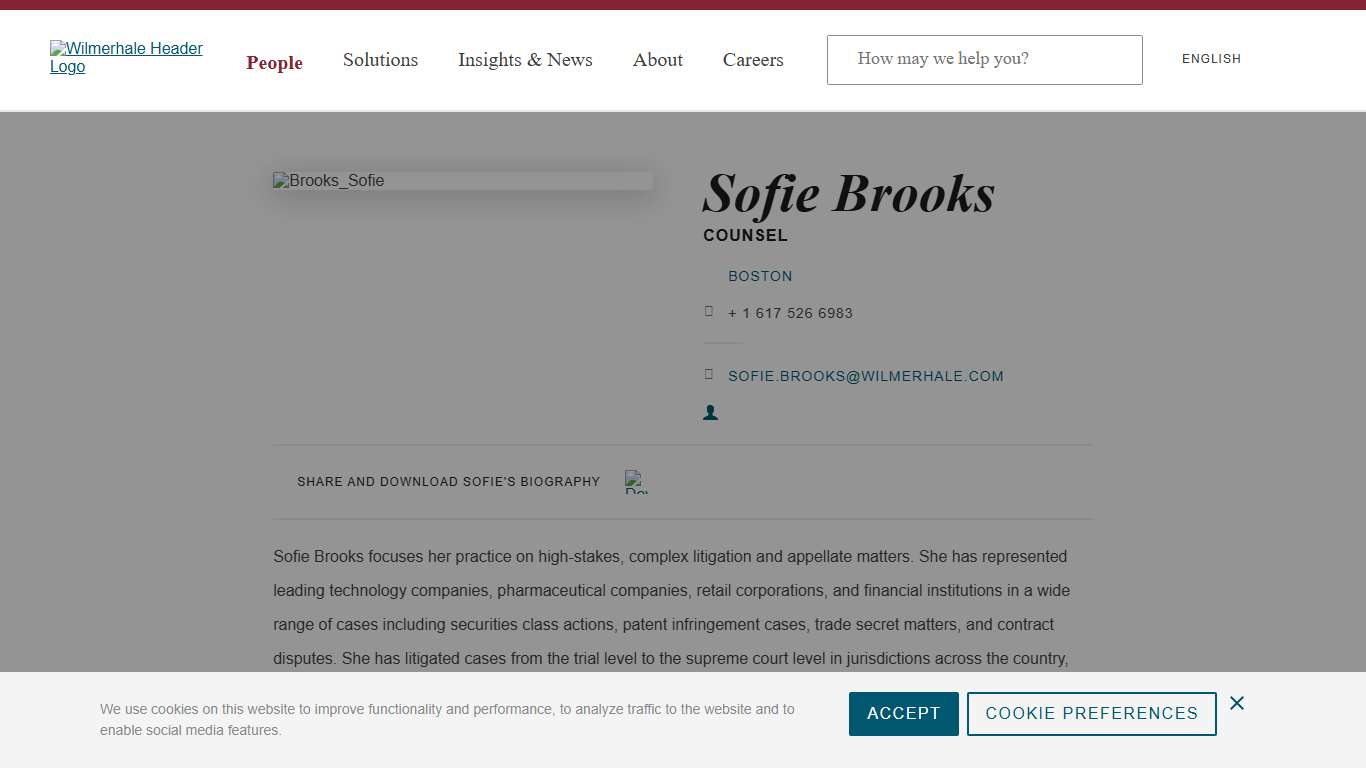The height and width of the screenshot is (768, 1366).
Task: Click the Wilmerhale header logo
Action: 126,58
